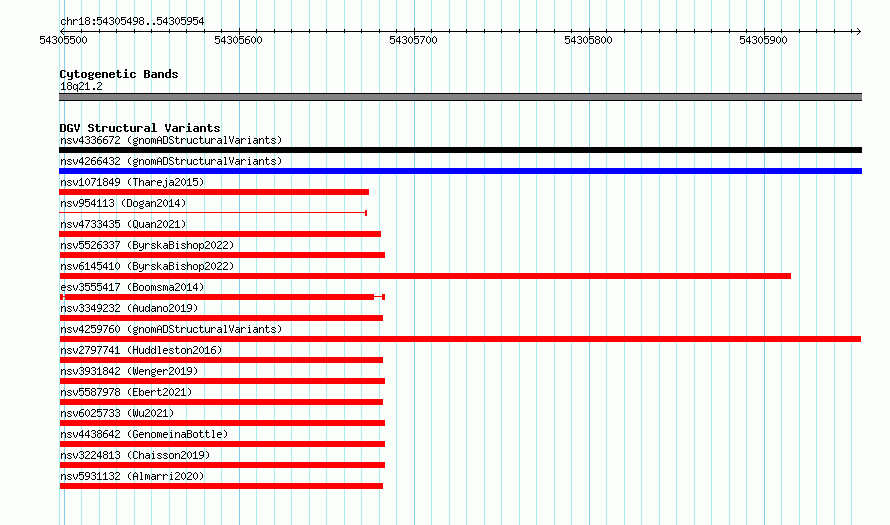The height and width of the screenshot is (525, 890).
Task: Select the red nsv5526337 variant bar
Action: [x=222, y=255]
